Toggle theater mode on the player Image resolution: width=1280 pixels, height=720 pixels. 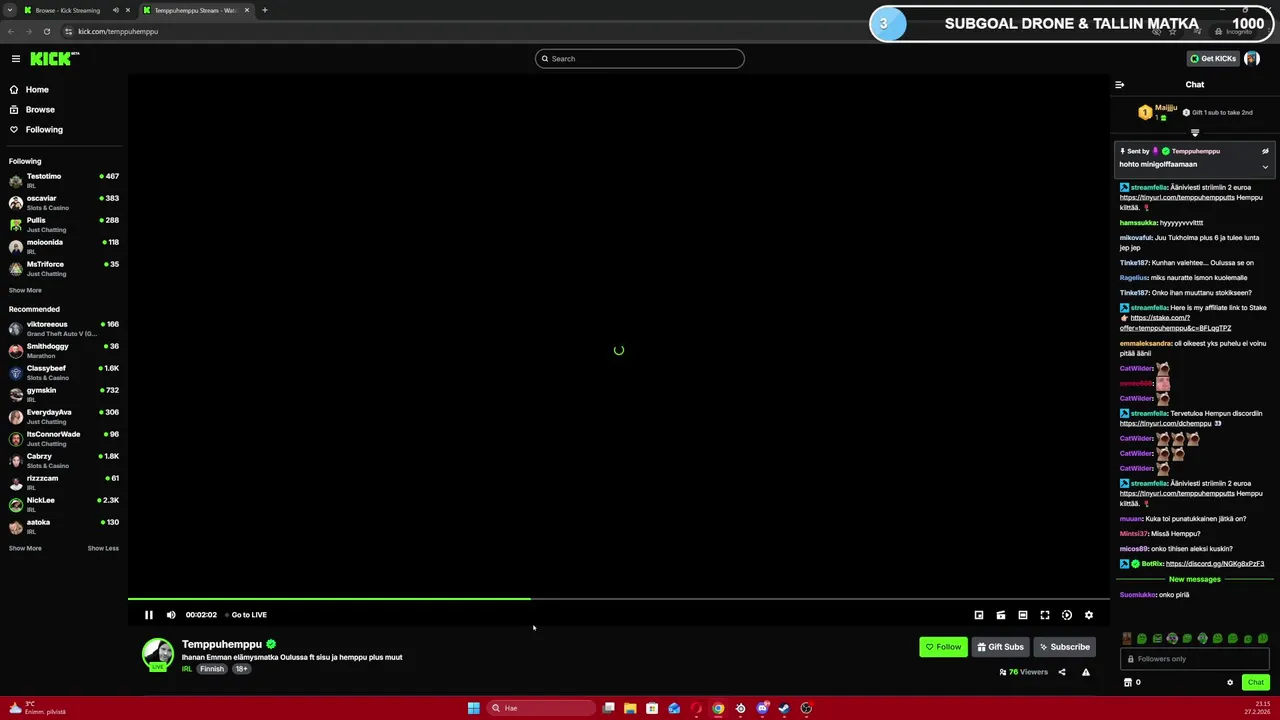point(1023,615)
